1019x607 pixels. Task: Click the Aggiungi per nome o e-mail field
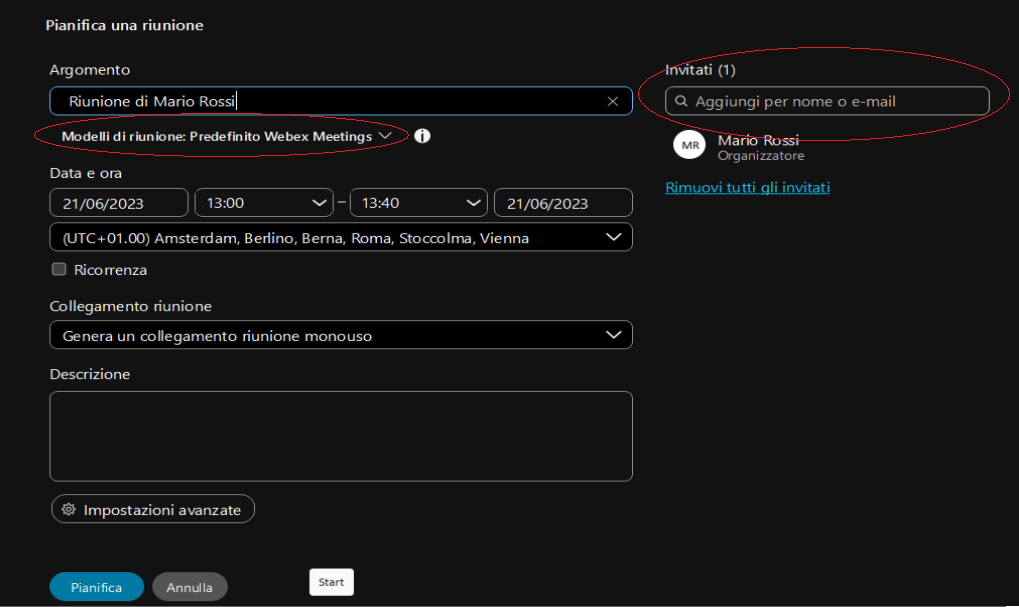835,101
